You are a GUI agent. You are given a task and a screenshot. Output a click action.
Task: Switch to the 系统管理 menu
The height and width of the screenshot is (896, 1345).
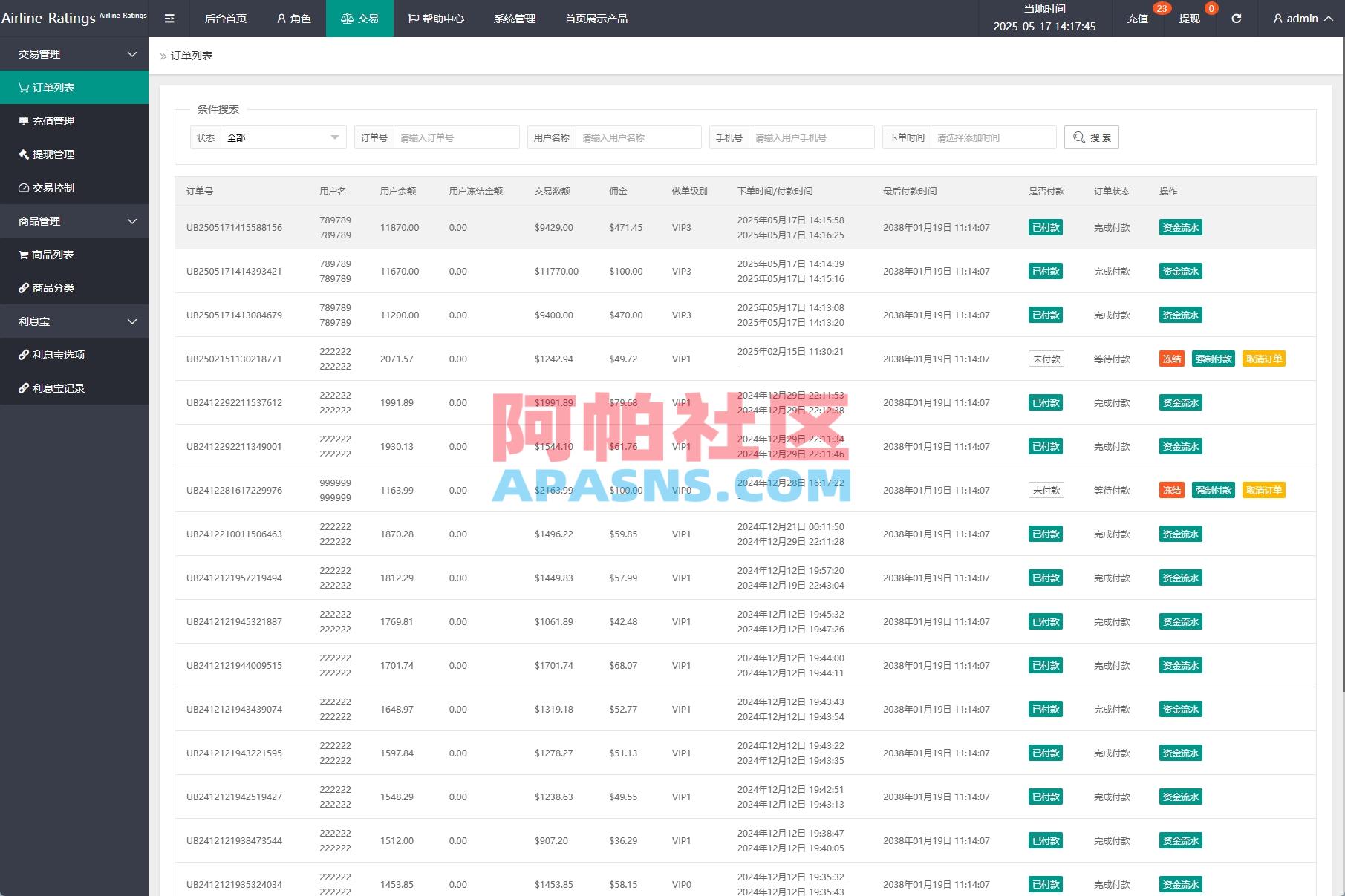[514, 18]
